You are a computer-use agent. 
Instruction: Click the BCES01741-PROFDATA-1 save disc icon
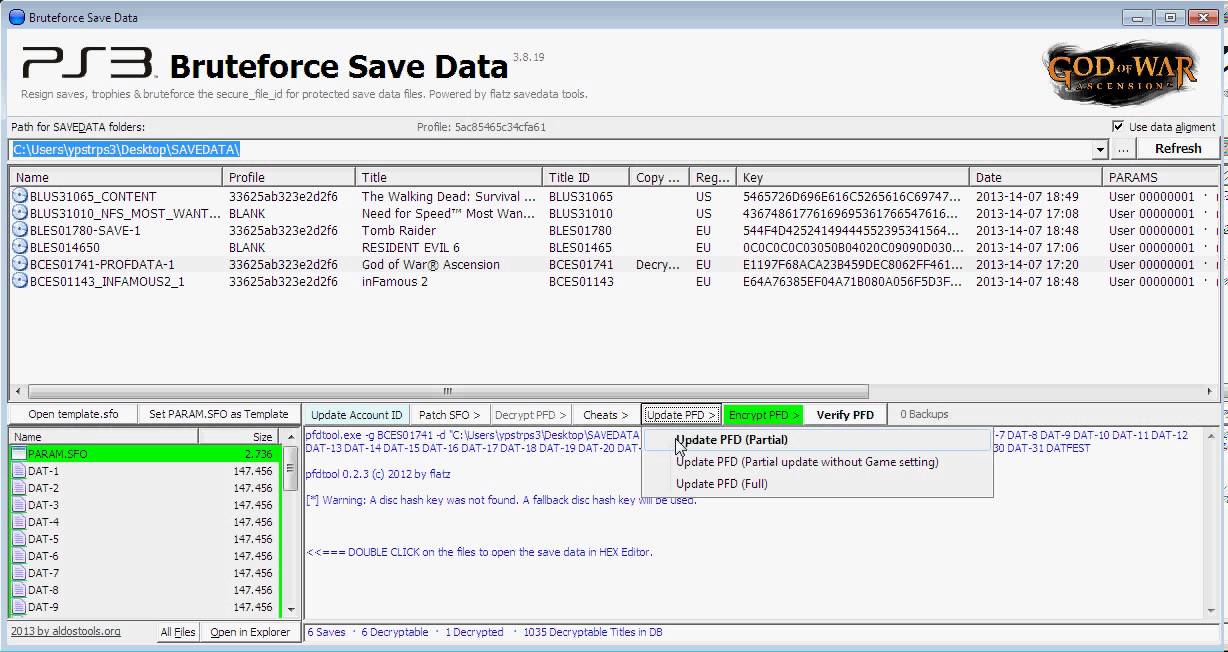19,265
